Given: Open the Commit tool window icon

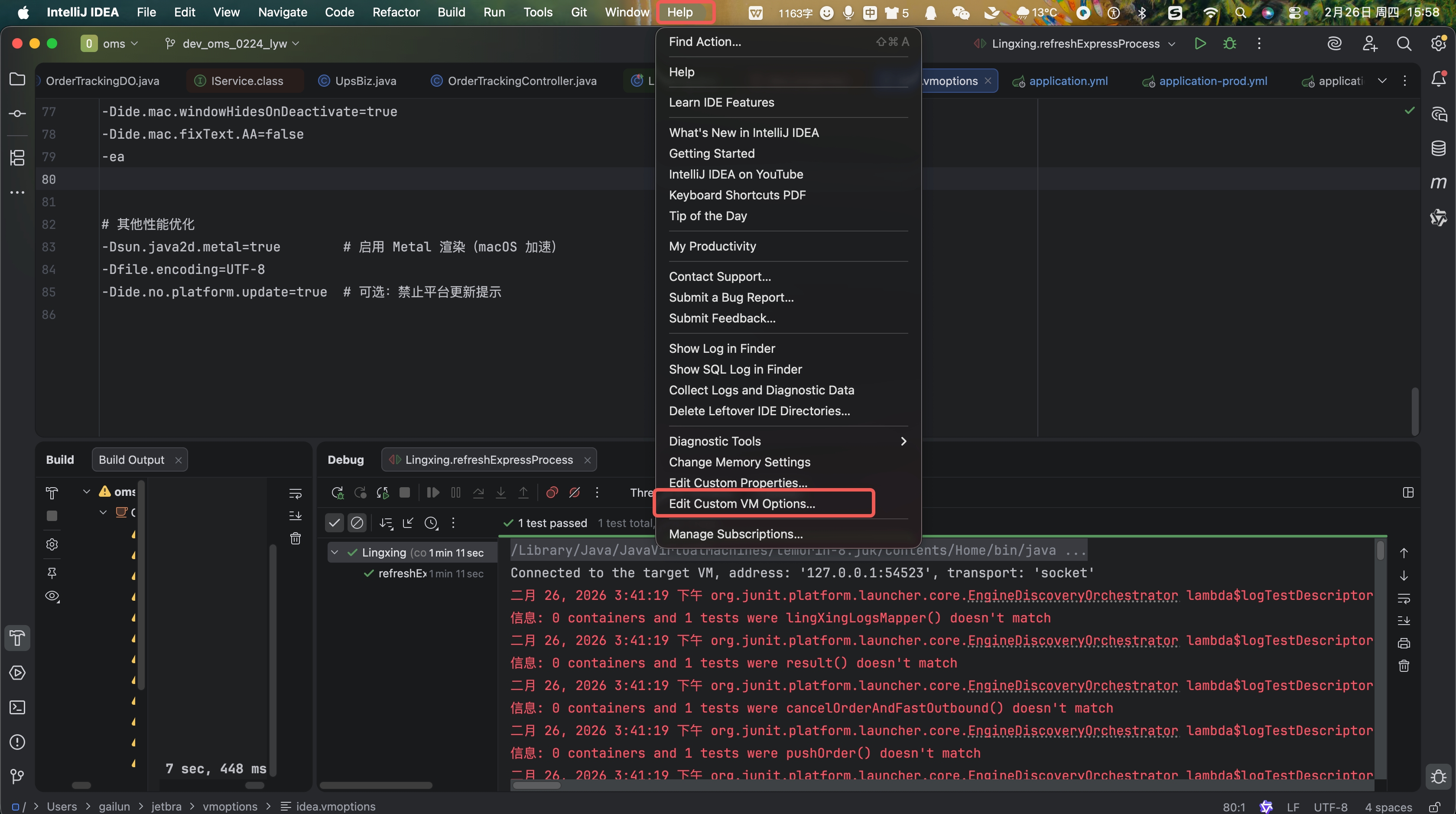Looking at the screenshot, I should tap(17, 114).
